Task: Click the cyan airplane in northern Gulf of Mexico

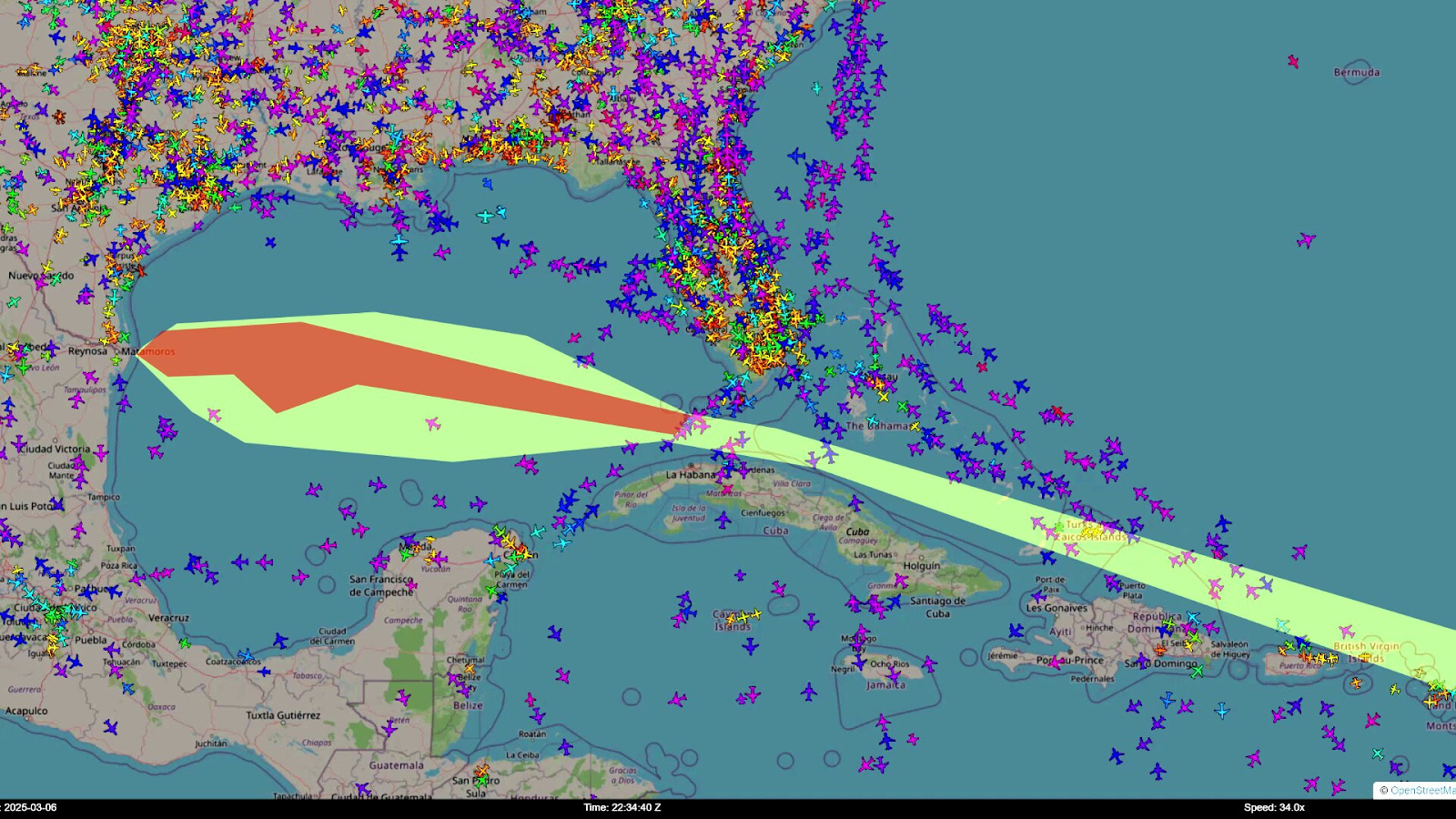Action: pyautogui.click(x=486, y=216)
